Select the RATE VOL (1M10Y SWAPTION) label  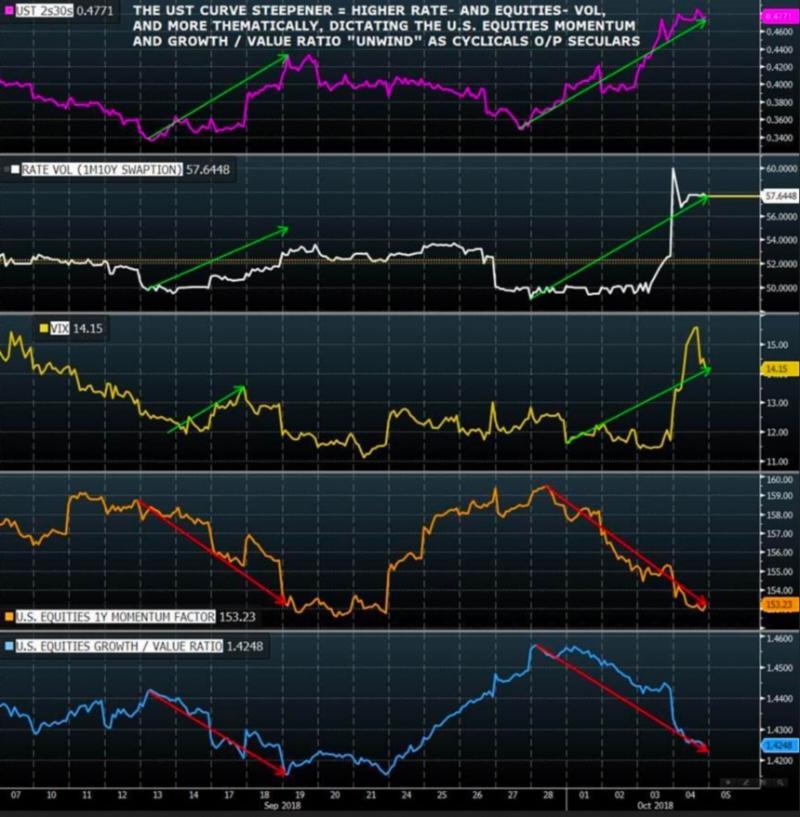click(x=101, y=170)
